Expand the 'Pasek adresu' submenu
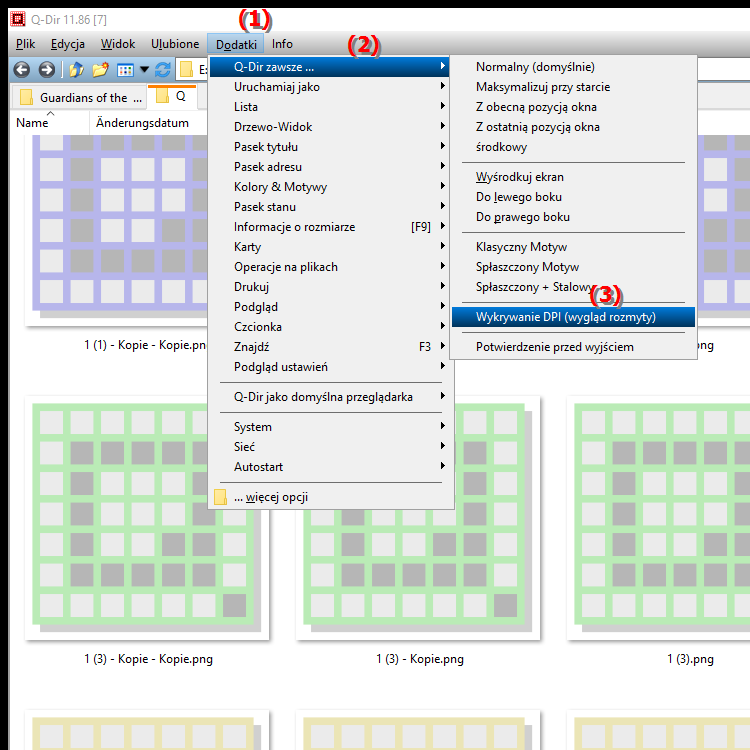The image size is (750, 750). tap(330, 167)
